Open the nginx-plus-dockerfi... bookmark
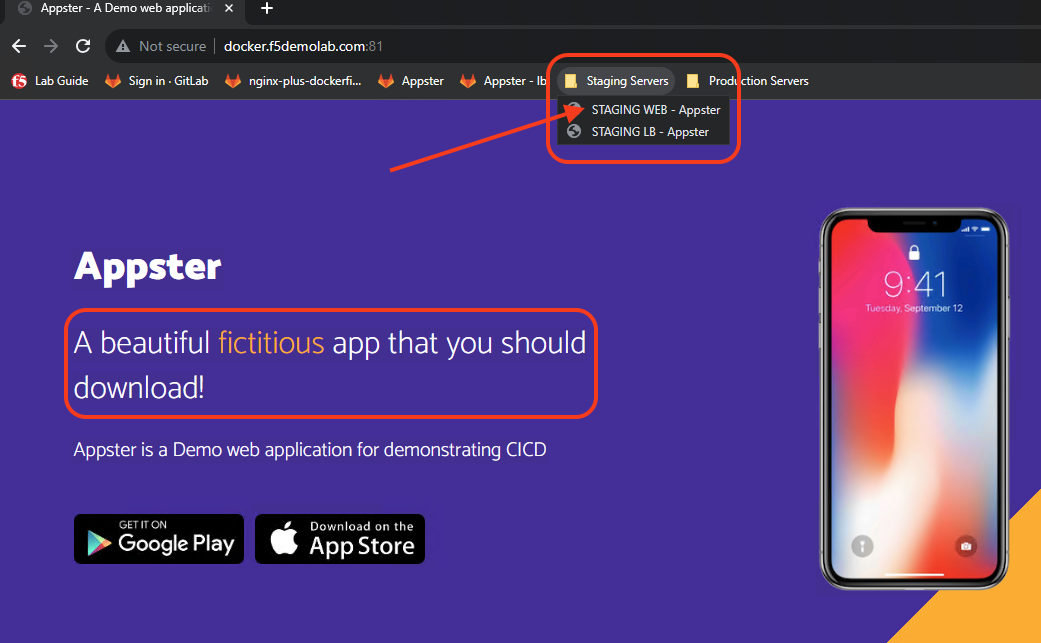The width and height of the screenshot is (1041, 643). (293, 81)
